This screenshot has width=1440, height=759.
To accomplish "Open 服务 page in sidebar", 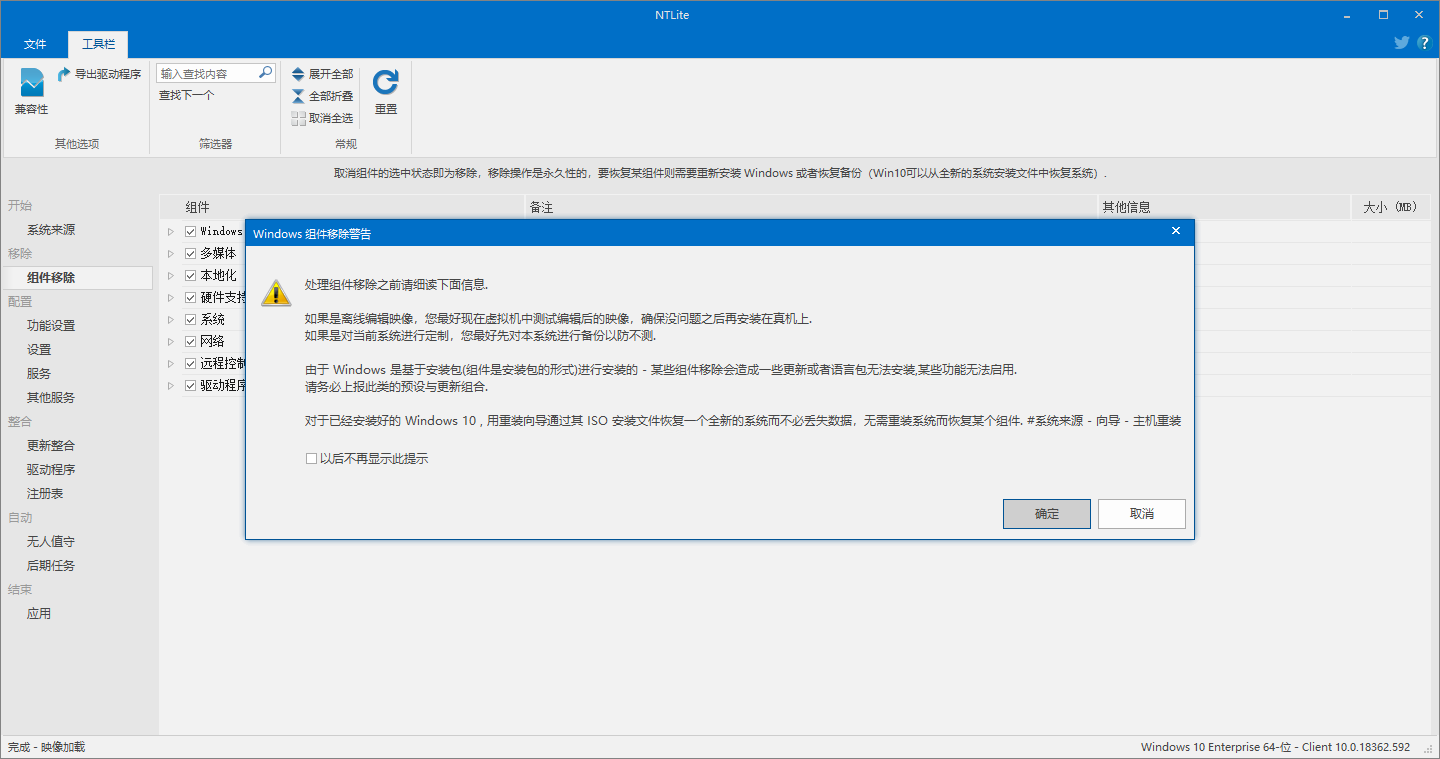I will coord(39,374).
